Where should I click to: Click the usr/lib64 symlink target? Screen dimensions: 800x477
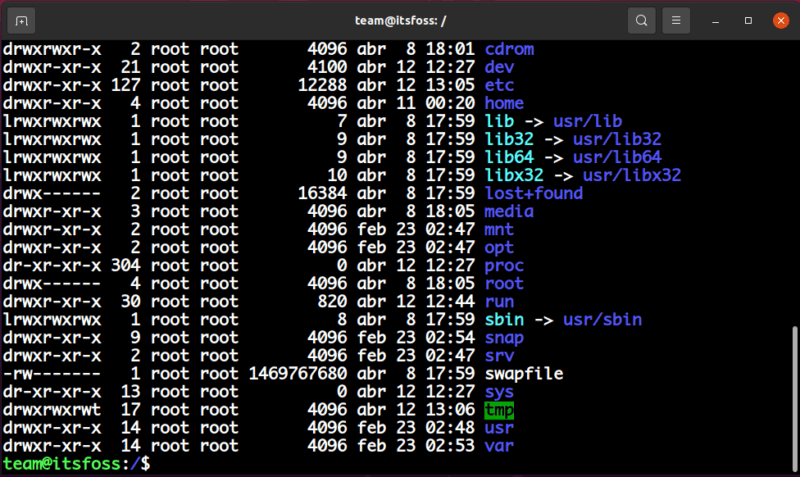617,157
